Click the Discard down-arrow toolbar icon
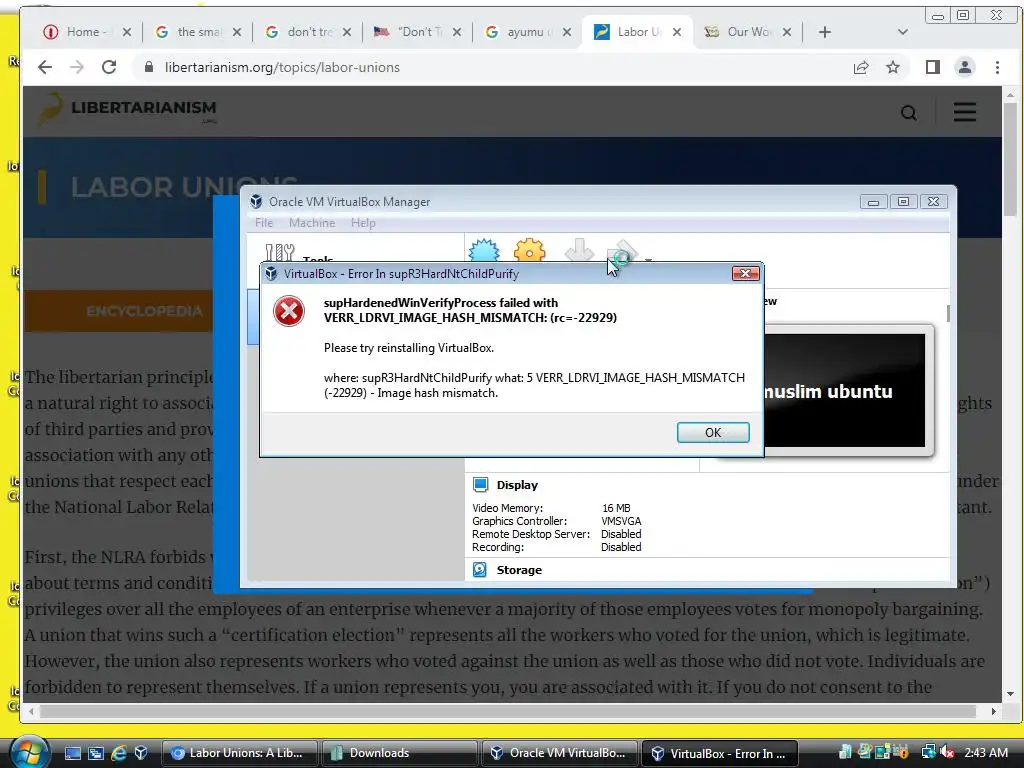The width and height of the screenshot is (1024, 768). point(579,250)
